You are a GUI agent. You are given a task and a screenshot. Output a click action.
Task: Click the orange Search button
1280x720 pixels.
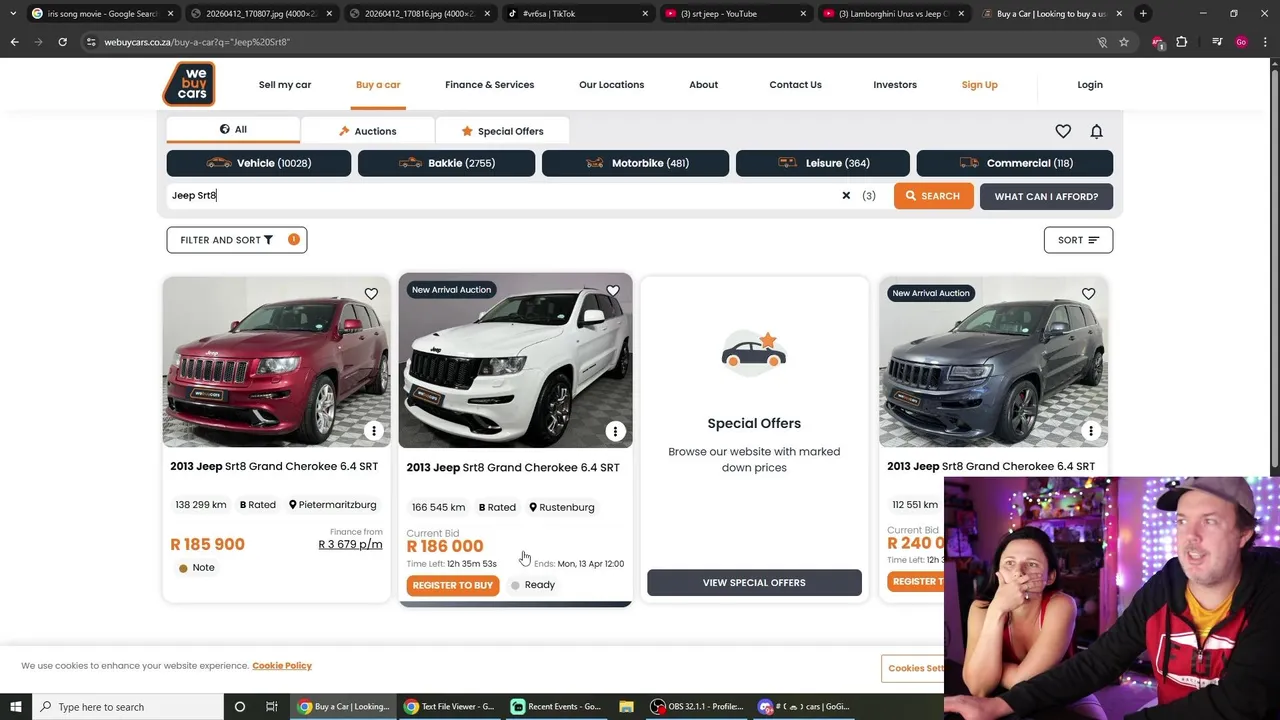point(933,196)
